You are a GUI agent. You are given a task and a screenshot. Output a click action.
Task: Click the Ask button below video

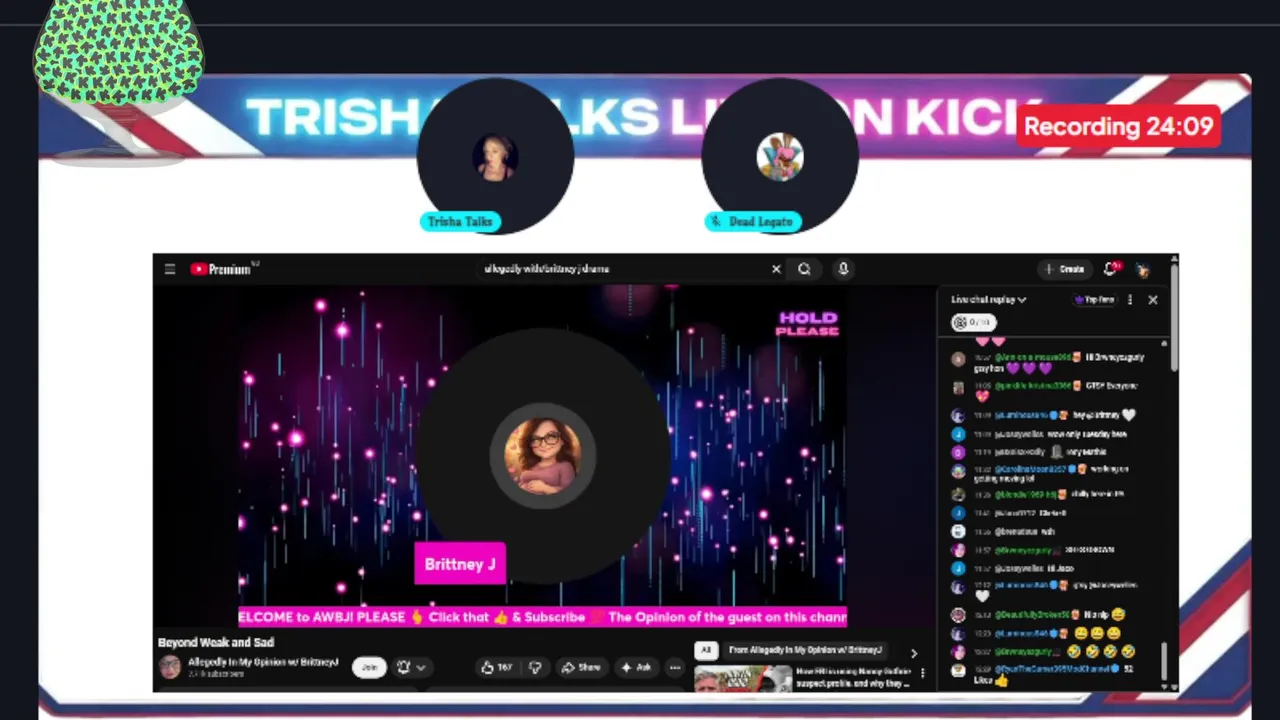click(637, 667)
